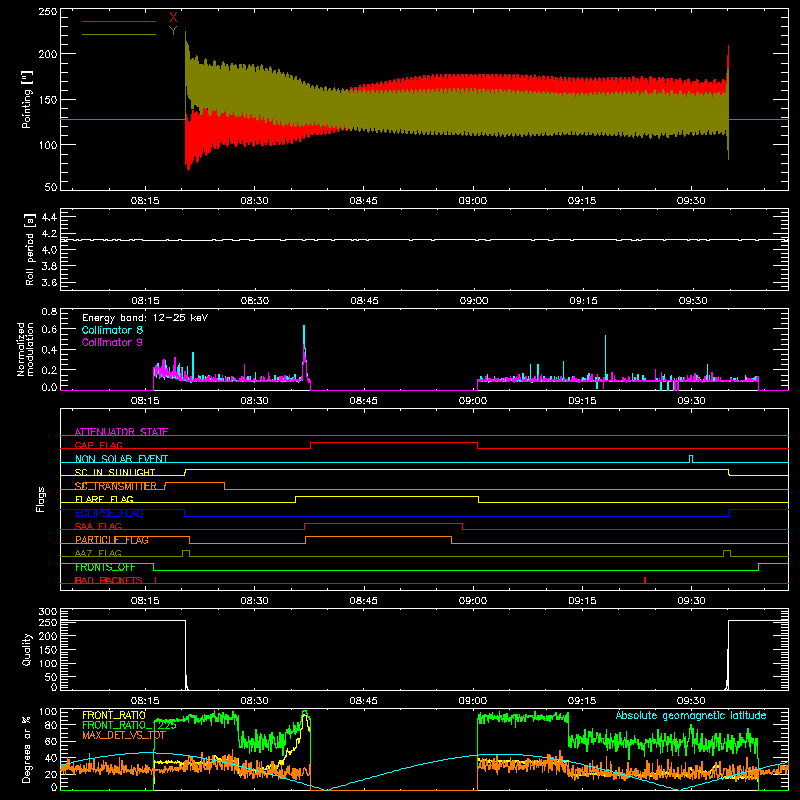
Task: Click 09:15 label under the Quality plot
Action: point(582,701)
